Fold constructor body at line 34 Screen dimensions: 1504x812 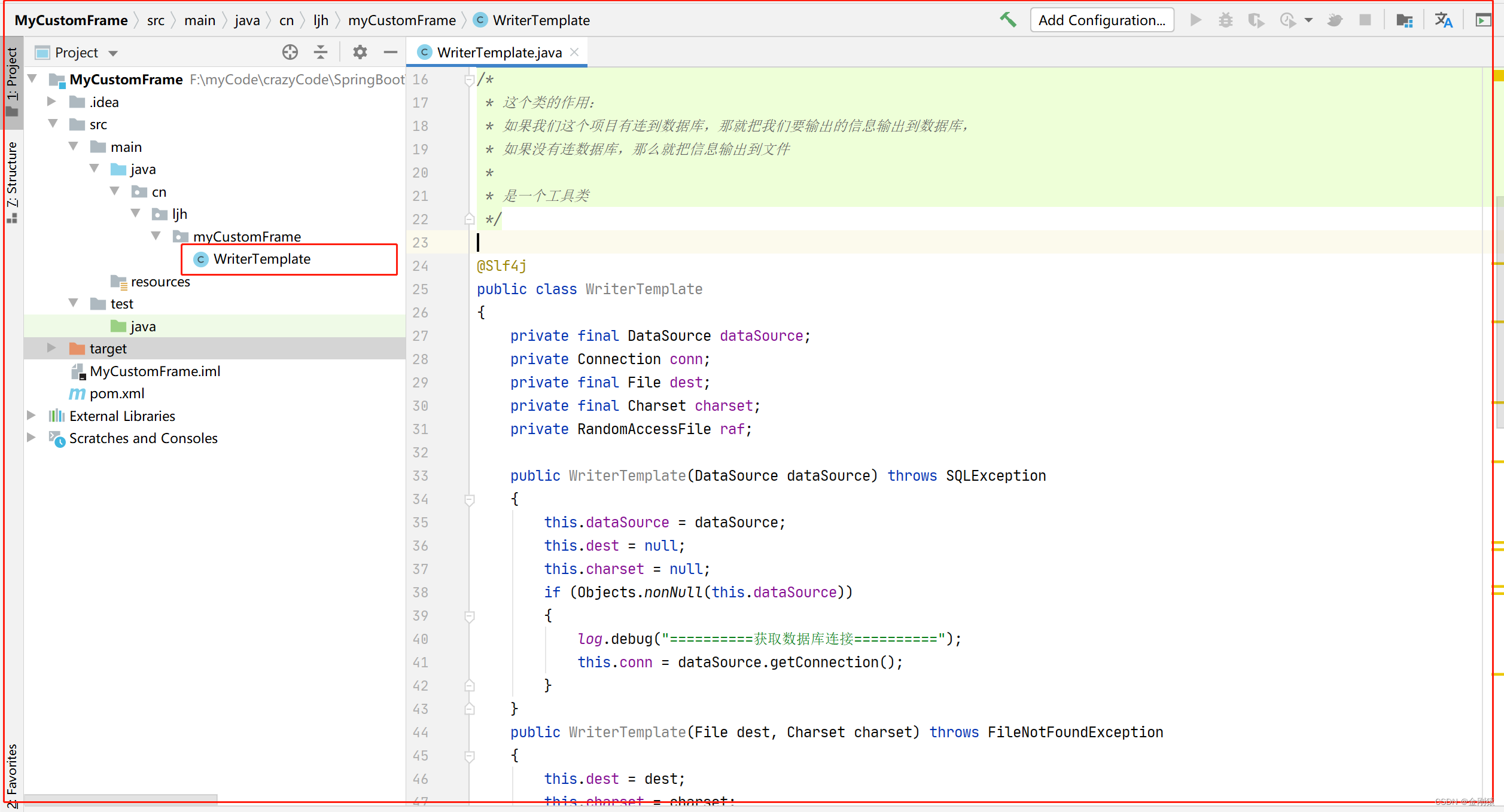click(470, 499)
